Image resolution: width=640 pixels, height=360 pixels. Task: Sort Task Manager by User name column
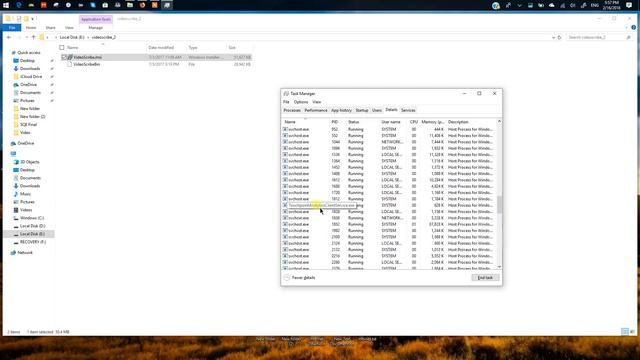click(x=391, y=122)
